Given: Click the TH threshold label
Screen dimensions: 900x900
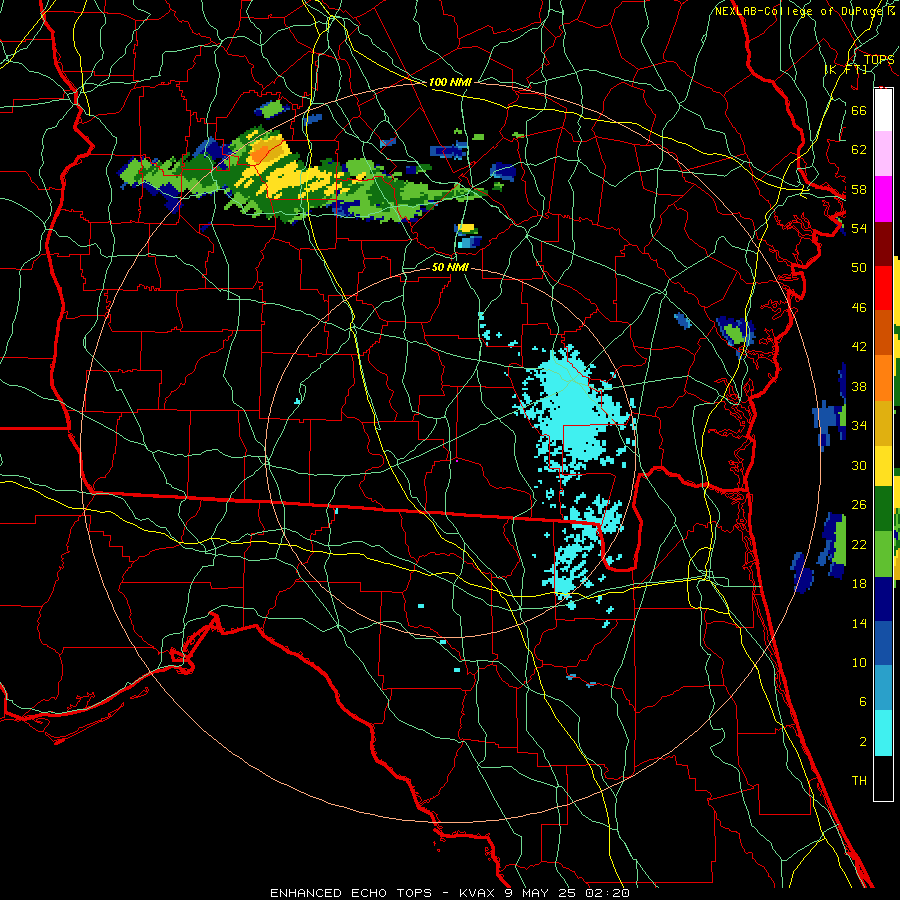Looking at the screenshot, I should pos(859,781).
